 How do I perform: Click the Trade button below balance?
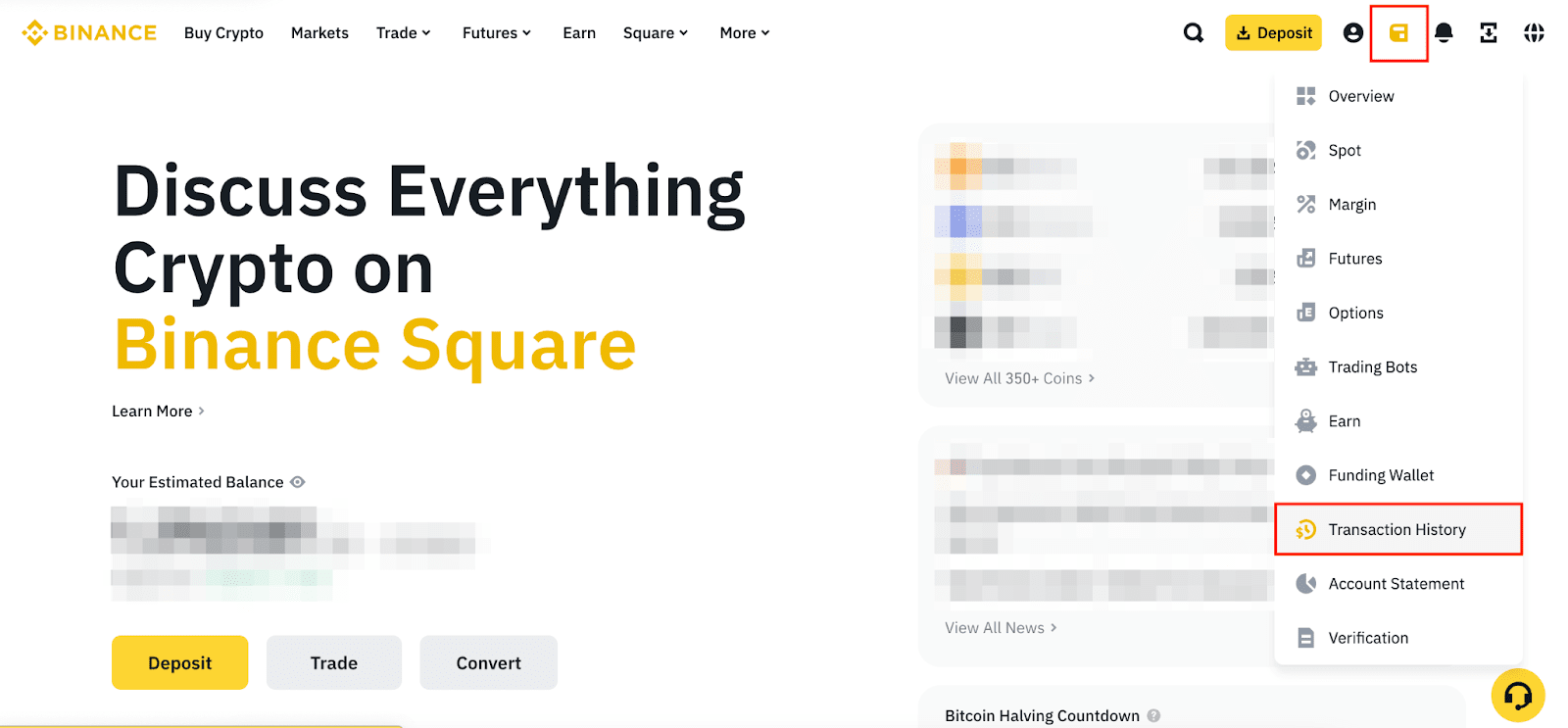point(334,663)
